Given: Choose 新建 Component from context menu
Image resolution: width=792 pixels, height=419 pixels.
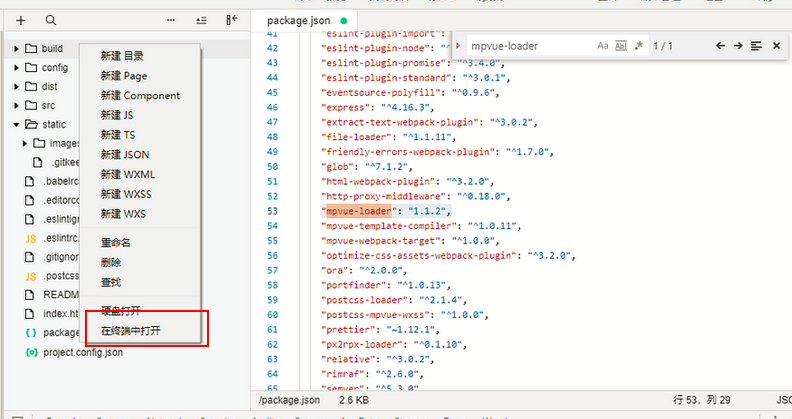Looking at the screenshot, I should 140,95.
